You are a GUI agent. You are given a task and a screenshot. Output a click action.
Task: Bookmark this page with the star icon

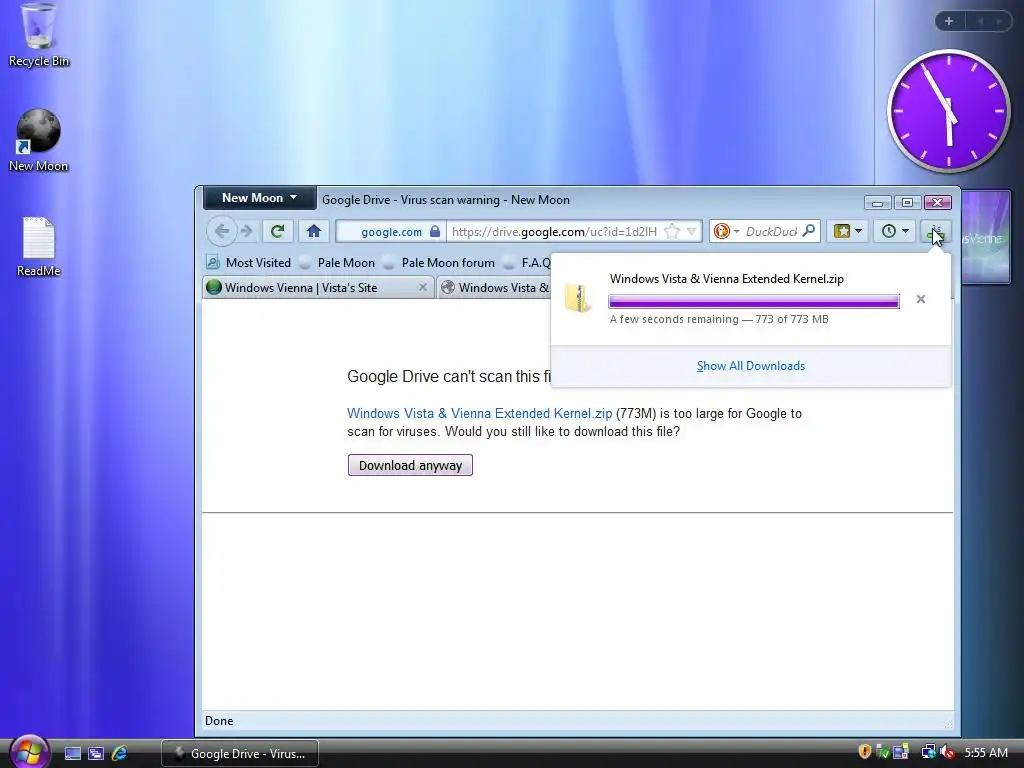672,231
